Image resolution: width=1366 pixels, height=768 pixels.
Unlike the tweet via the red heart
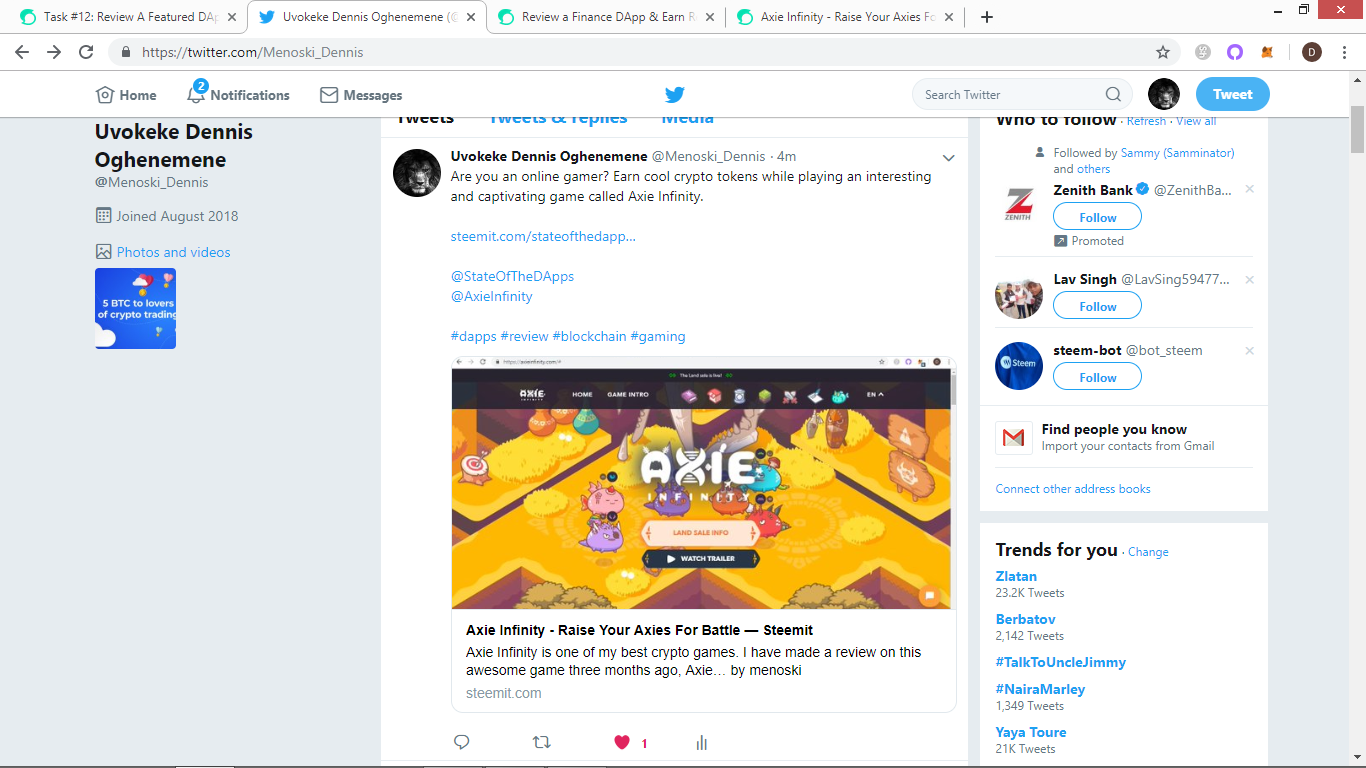tap(622, 742)
